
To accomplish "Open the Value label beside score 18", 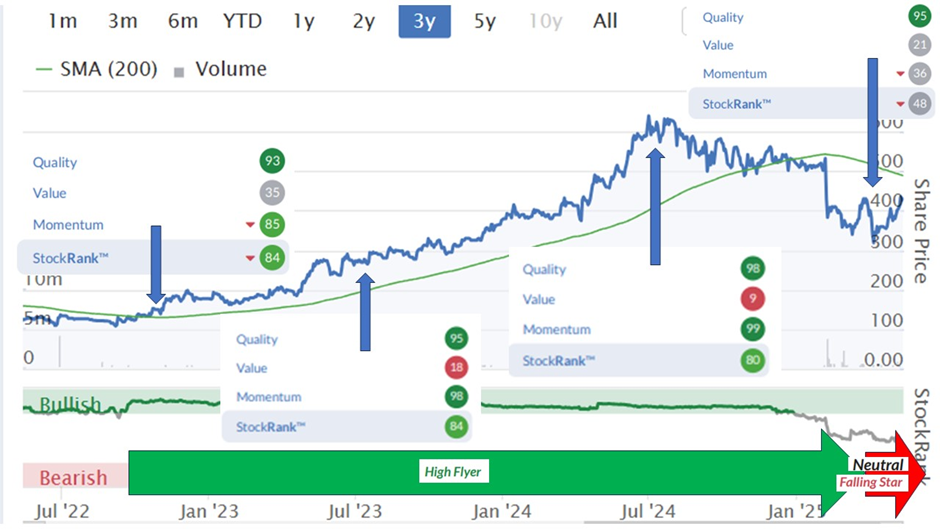I will [x=251, y=368].
